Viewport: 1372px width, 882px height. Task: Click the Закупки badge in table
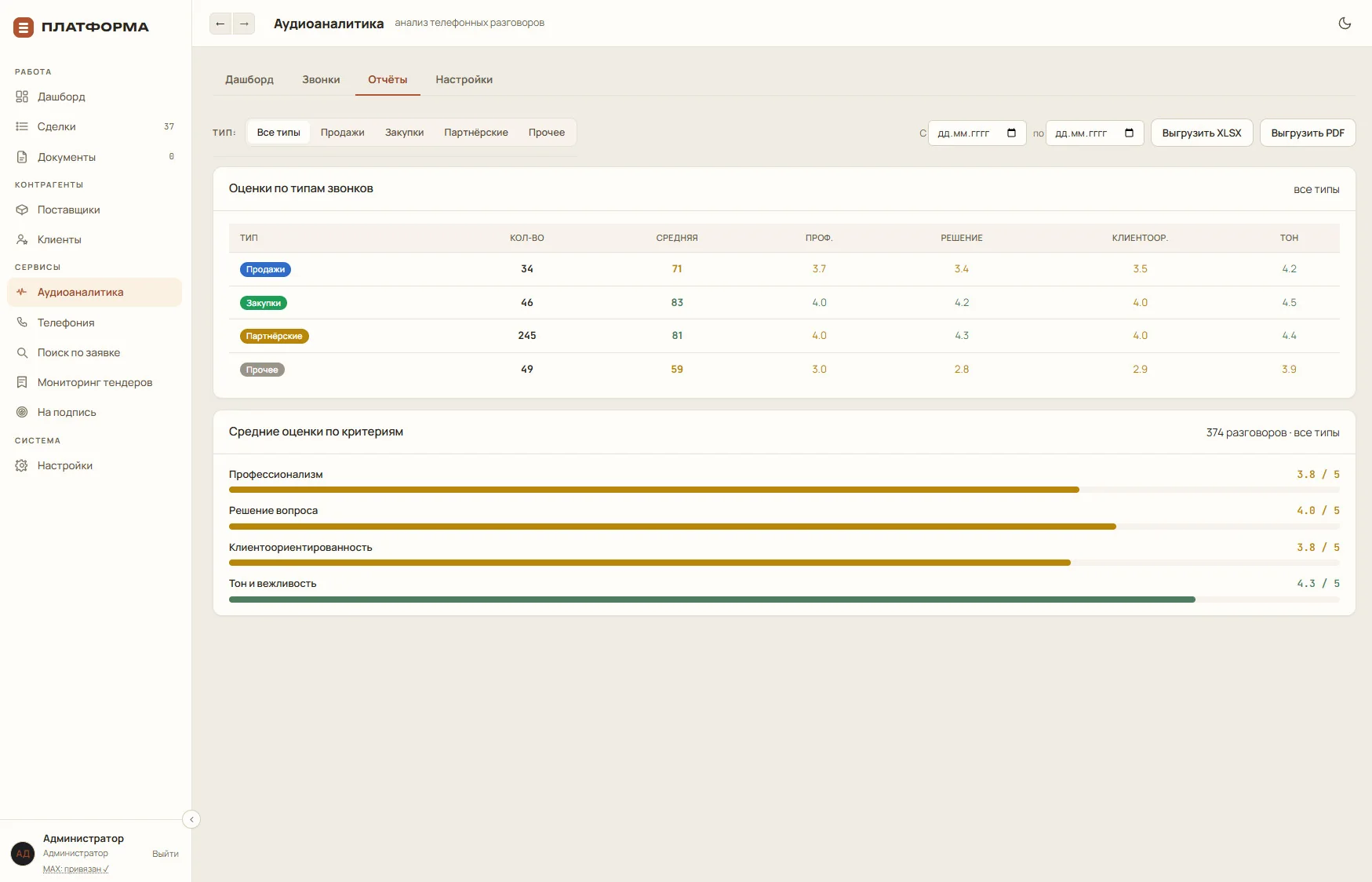coord(264,303)
